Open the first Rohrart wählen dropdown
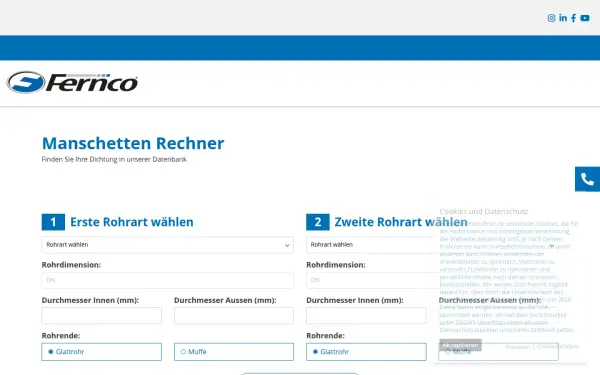This screenshot has height=375, width=600. [x=168, y=245]
